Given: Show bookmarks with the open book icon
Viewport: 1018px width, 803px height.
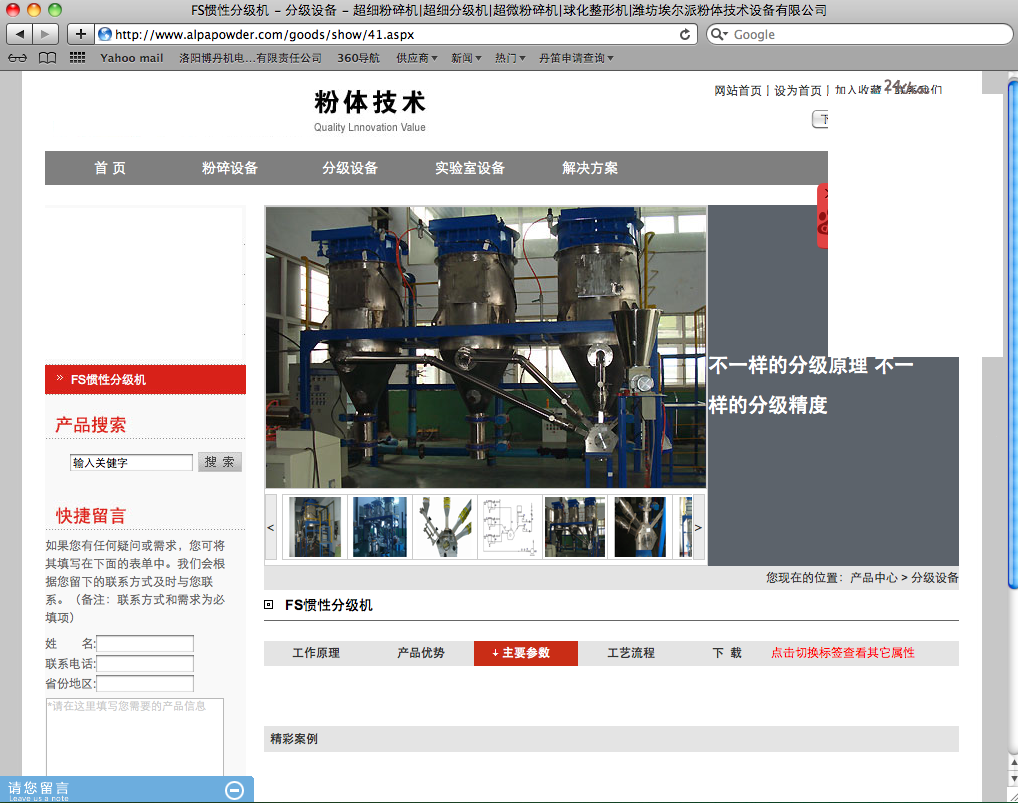Looking at the screenshot, I should pos(47,58).
